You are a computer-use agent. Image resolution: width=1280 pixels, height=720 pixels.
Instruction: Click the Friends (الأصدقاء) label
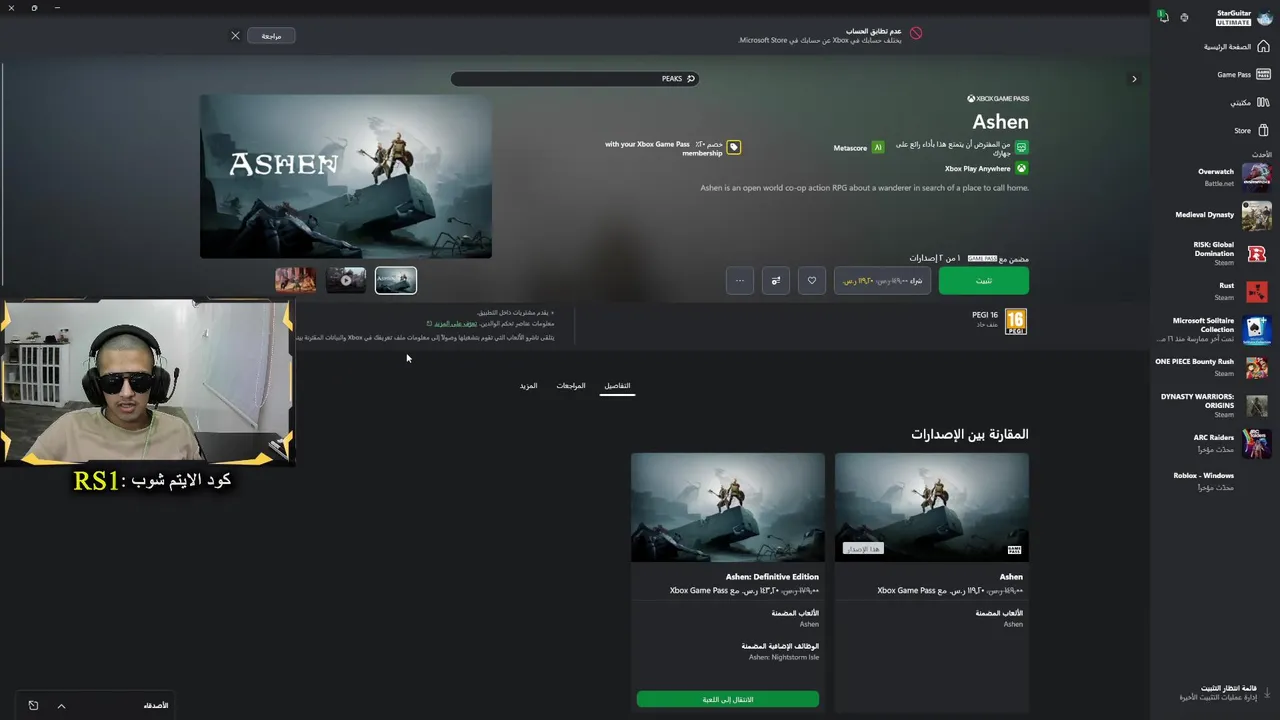coord(156,706)
